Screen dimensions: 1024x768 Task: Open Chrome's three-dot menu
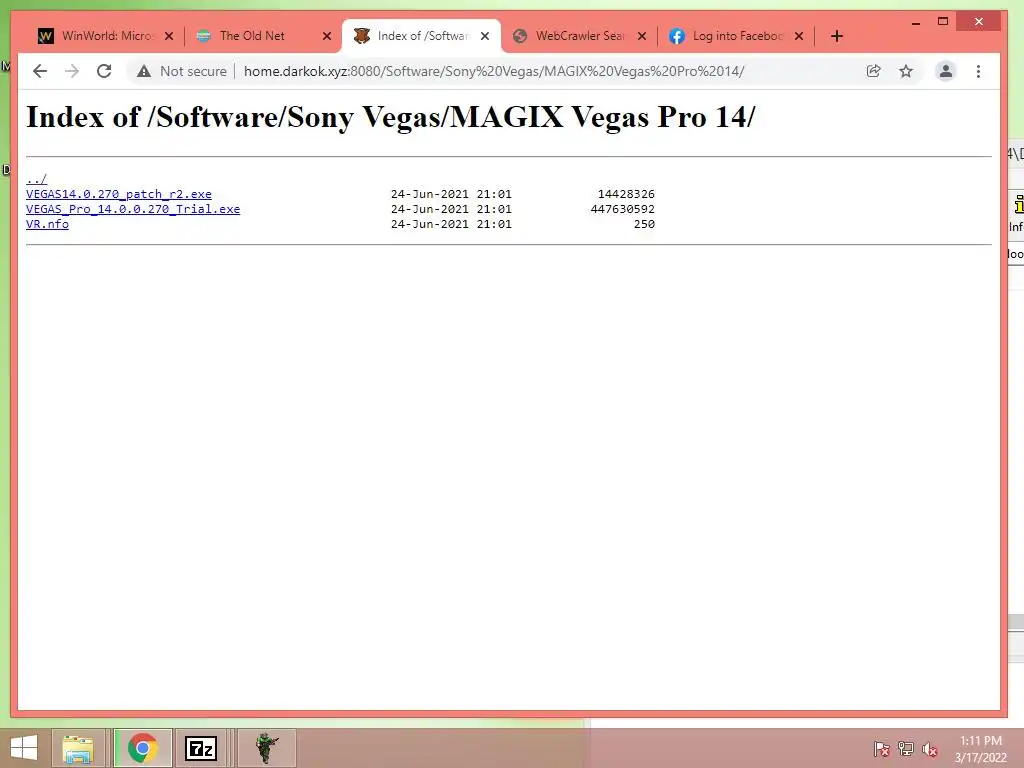click(978, 71)
